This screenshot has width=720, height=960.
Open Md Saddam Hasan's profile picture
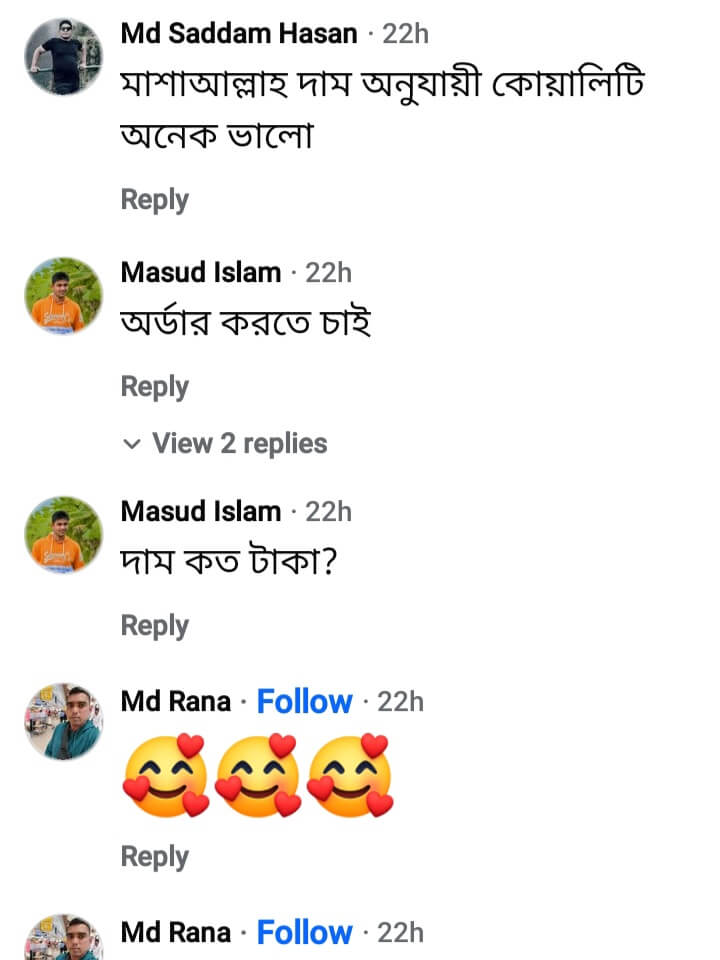coord(63,57)
